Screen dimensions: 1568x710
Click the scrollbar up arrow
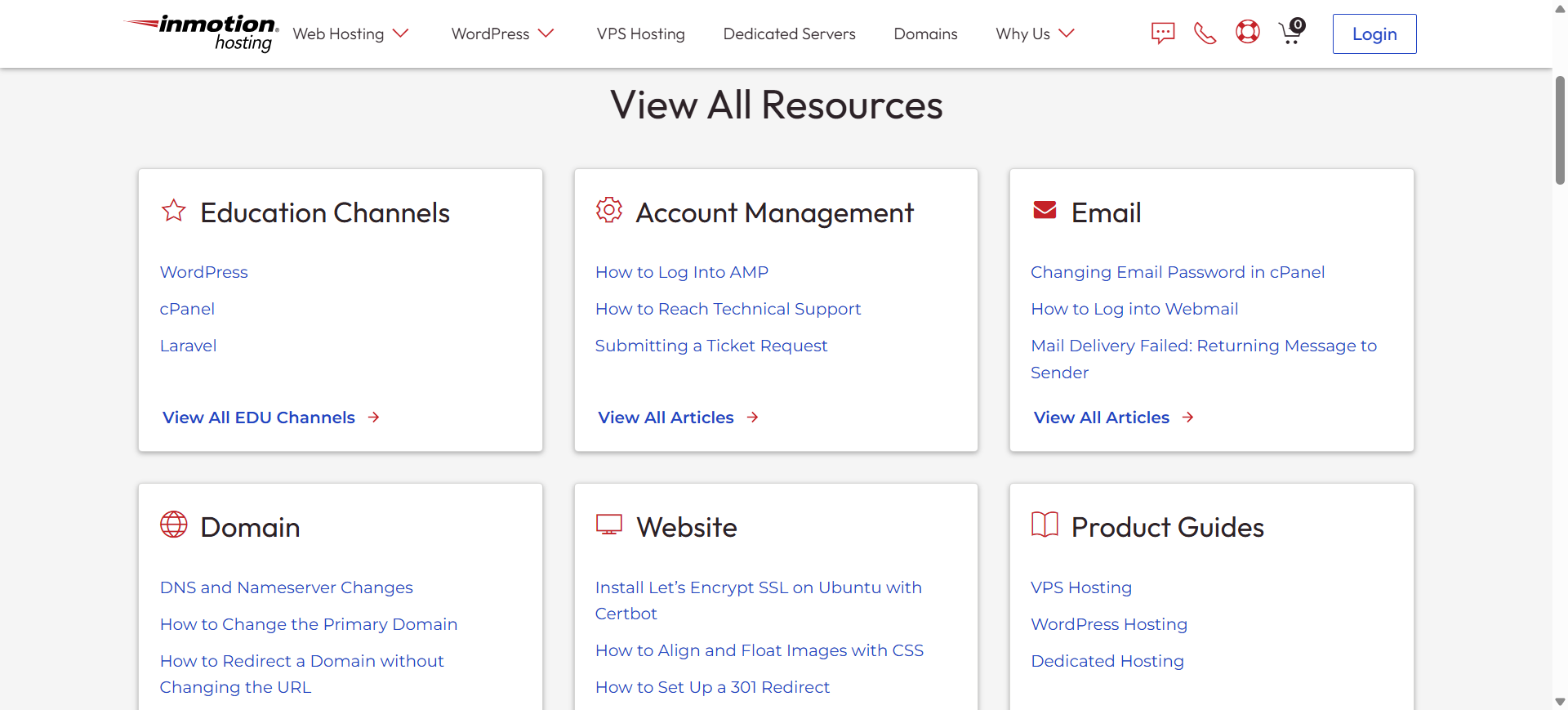pyautogui.click(x=1560, y=9)
